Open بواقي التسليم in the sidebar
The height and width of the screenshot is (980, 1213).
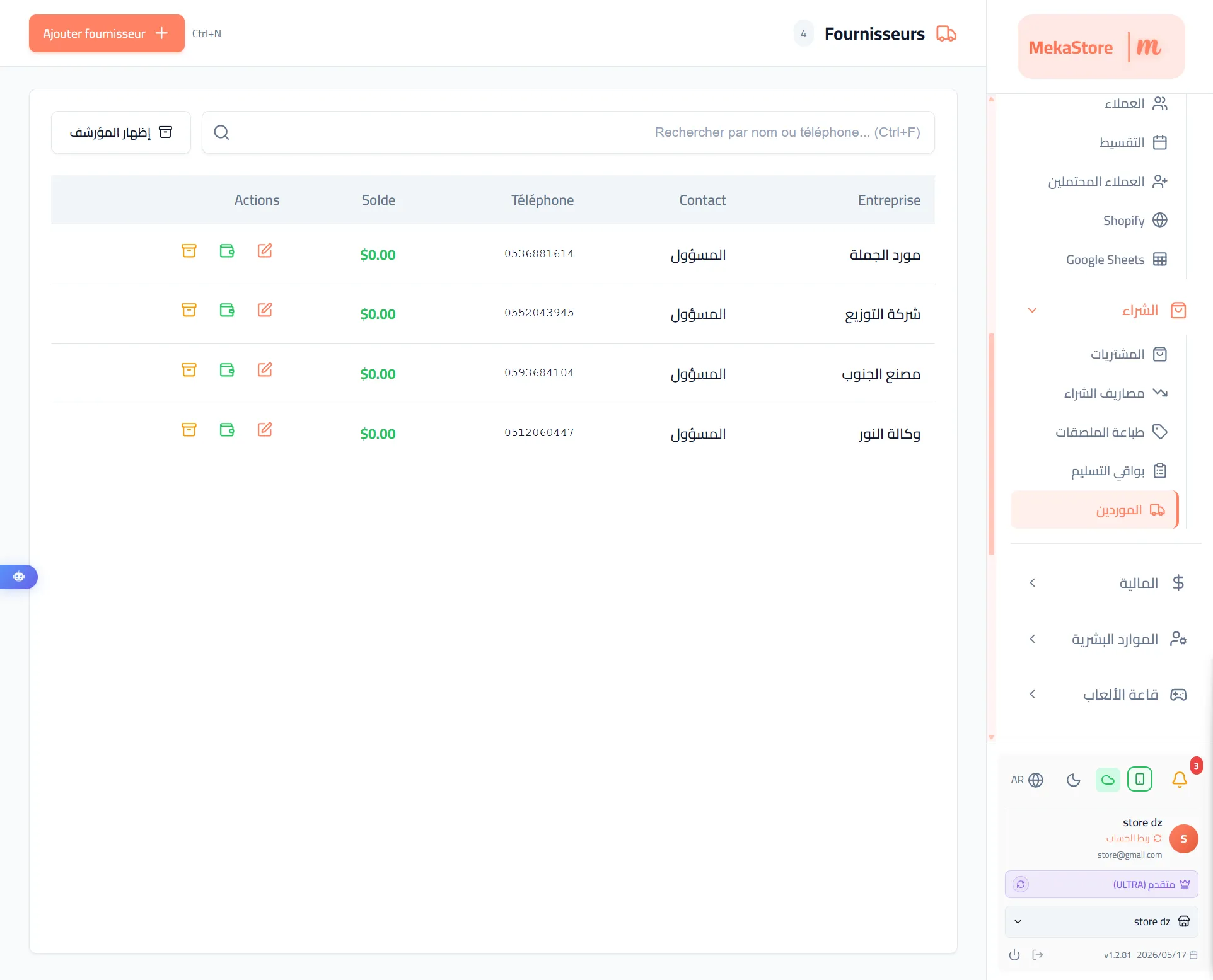[1119, 471]
